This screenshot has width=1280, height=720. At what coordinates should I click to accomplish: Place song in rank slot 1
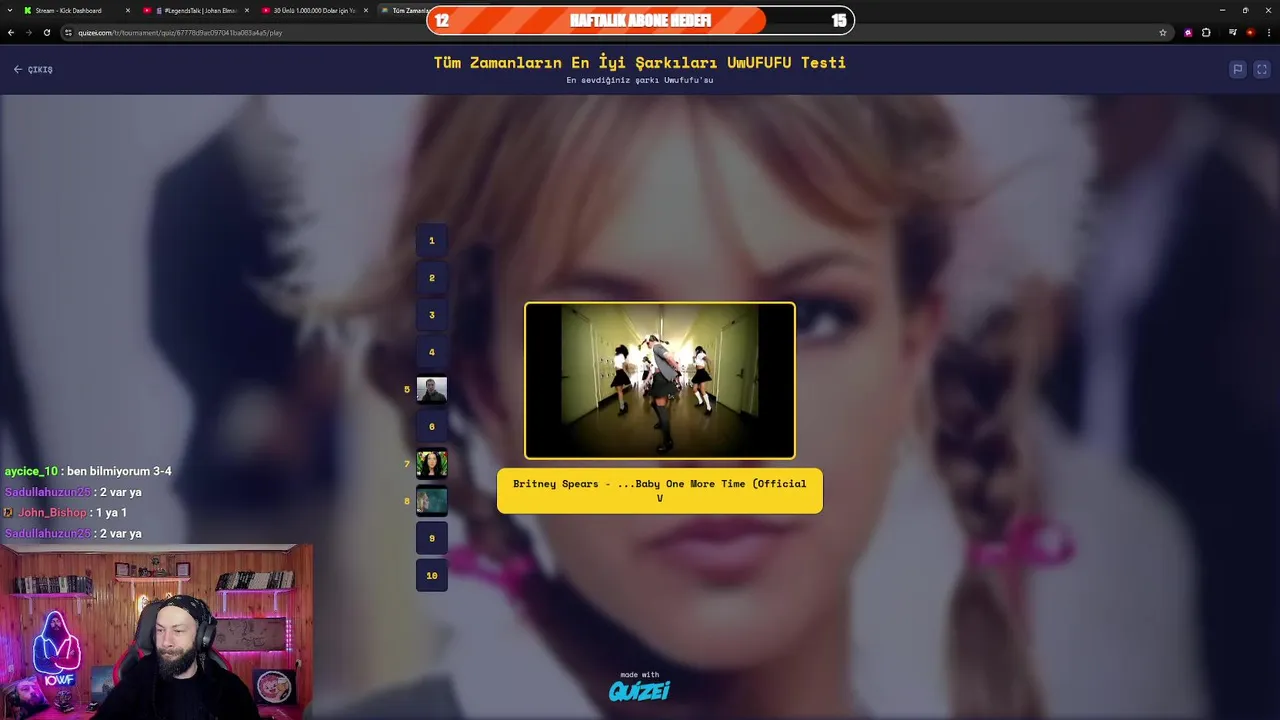coord(432,240)
